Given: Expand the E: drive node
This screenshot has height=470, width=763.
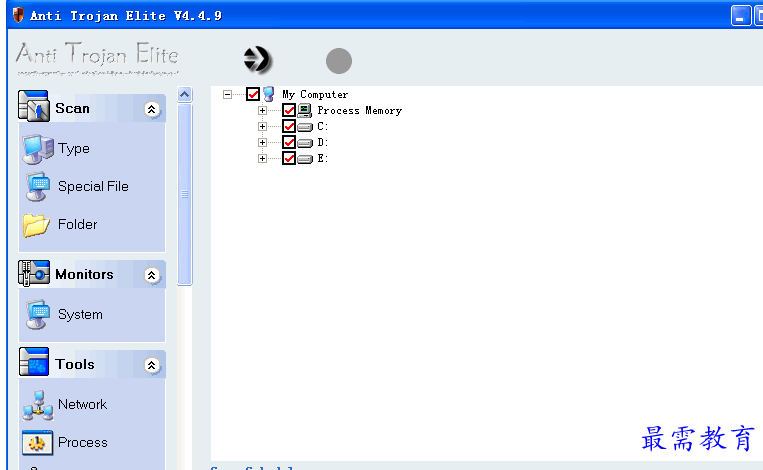Looking at the screenshot, I should click(x=262, y=159).
